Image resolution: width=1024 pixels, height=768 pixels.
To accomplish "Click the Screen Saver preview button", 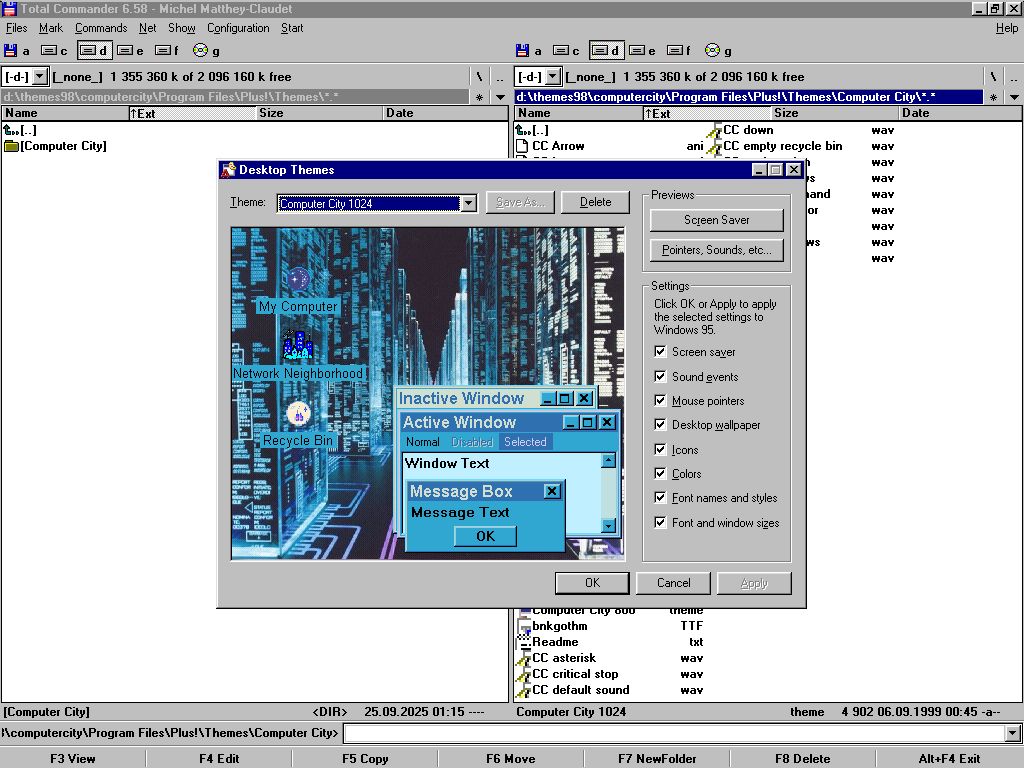I will [x=716, y=220].
